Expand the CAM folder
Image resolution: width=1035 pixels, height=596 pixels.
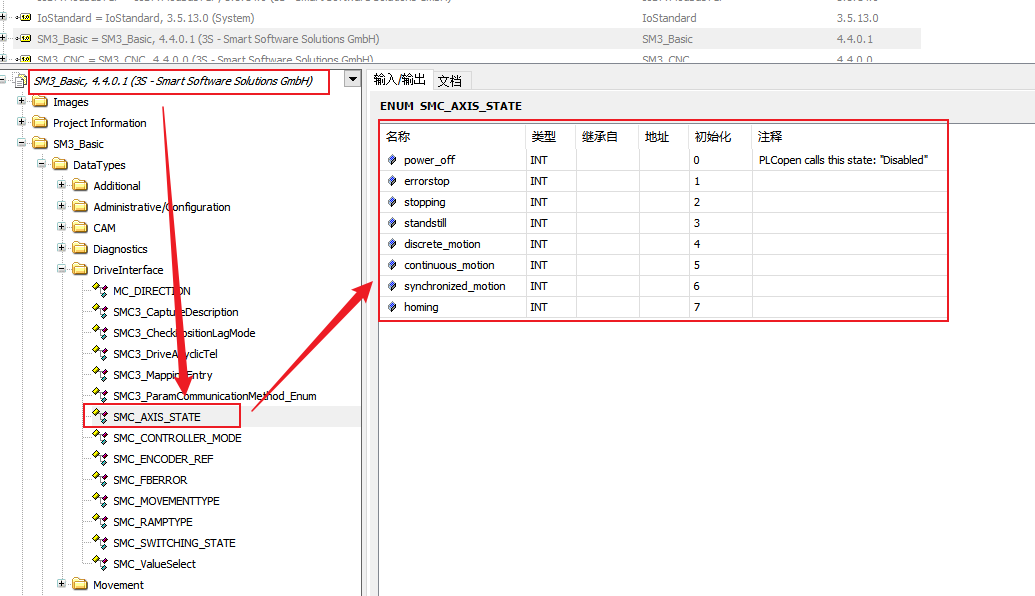62,228
